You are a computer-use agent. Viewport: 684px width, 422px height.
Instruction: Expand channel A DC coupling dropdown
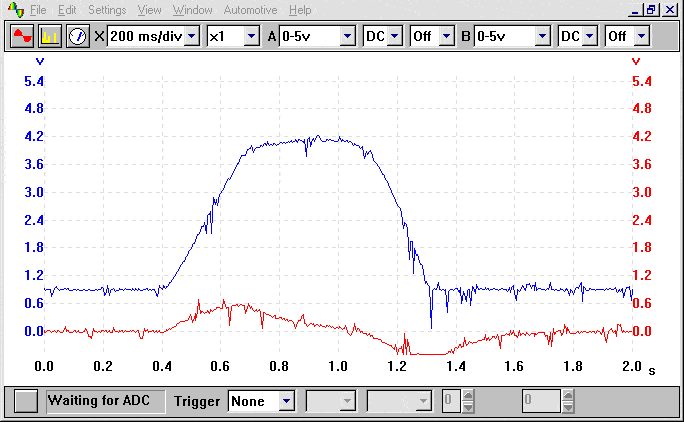(x=394, y=36)
